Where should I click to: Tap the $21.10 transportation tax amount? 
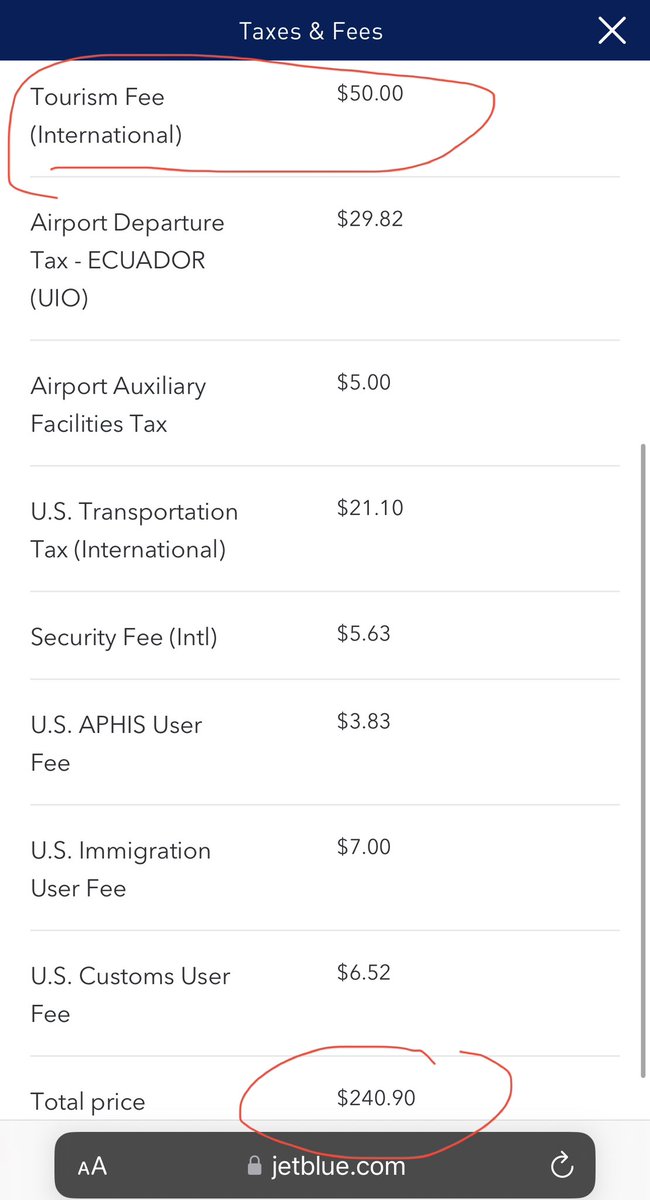tap(370, 508)
